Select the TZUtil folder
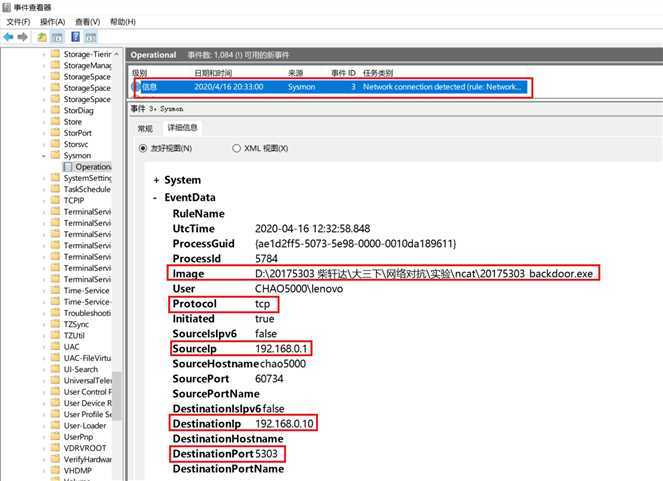The image size is (663, 481). point(74,336)
